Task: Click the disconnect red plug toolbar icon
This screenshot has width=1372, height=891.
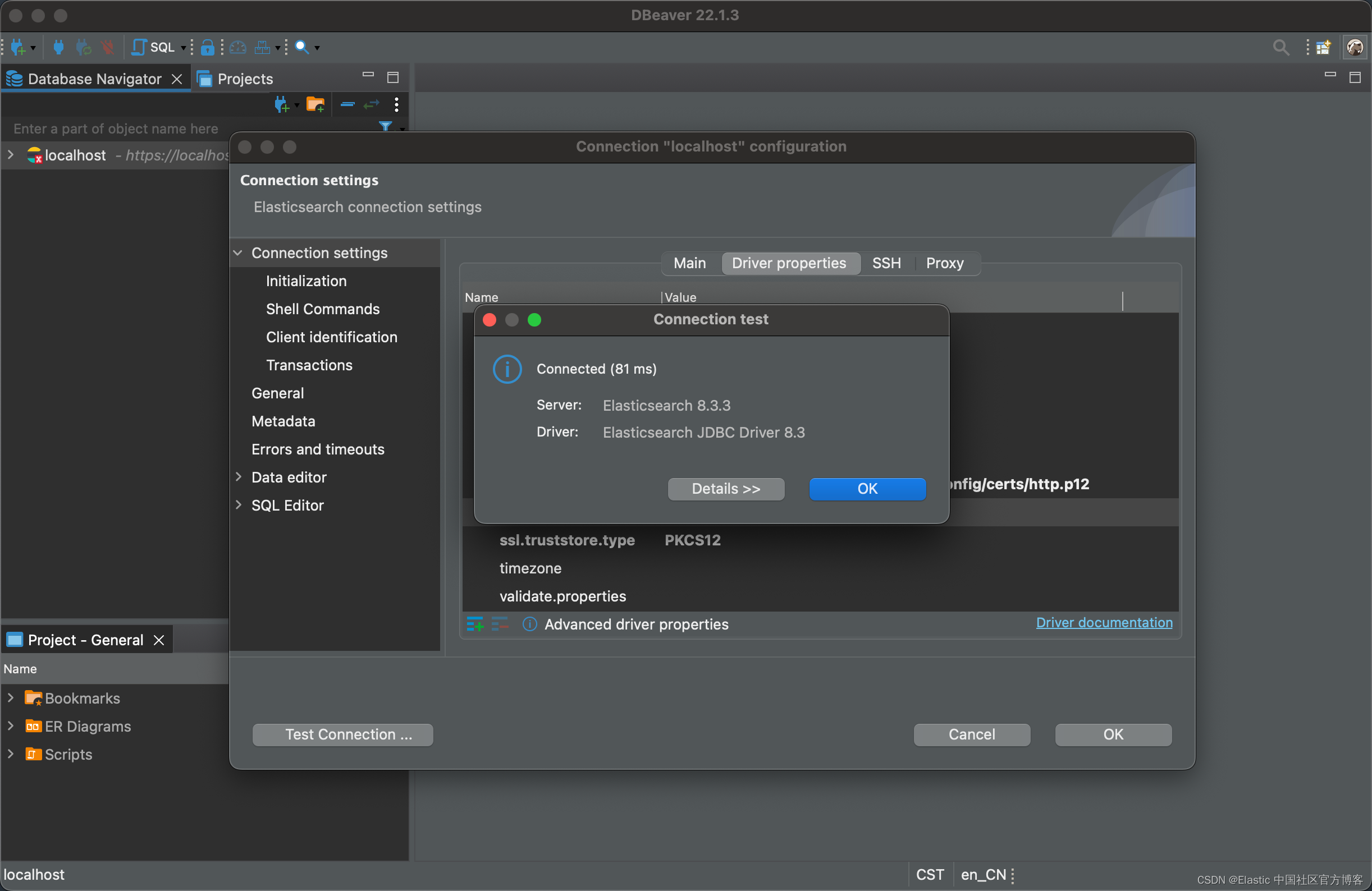Action: tap(107, 47)
